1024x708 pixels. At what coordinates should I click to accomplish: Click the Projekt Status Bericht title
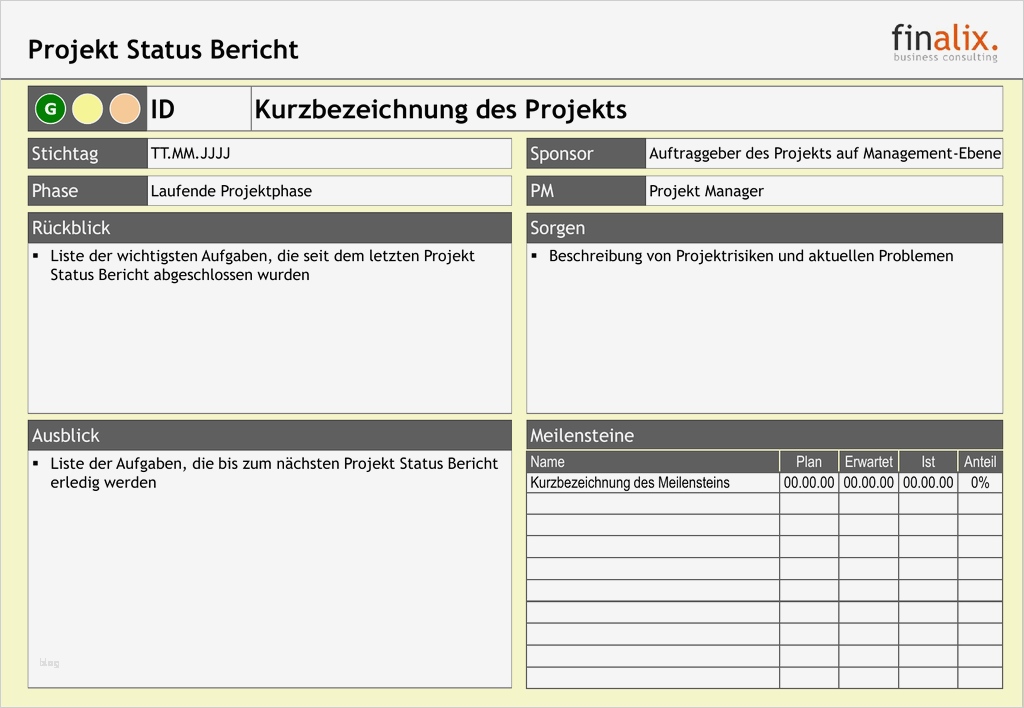point(163,49)
